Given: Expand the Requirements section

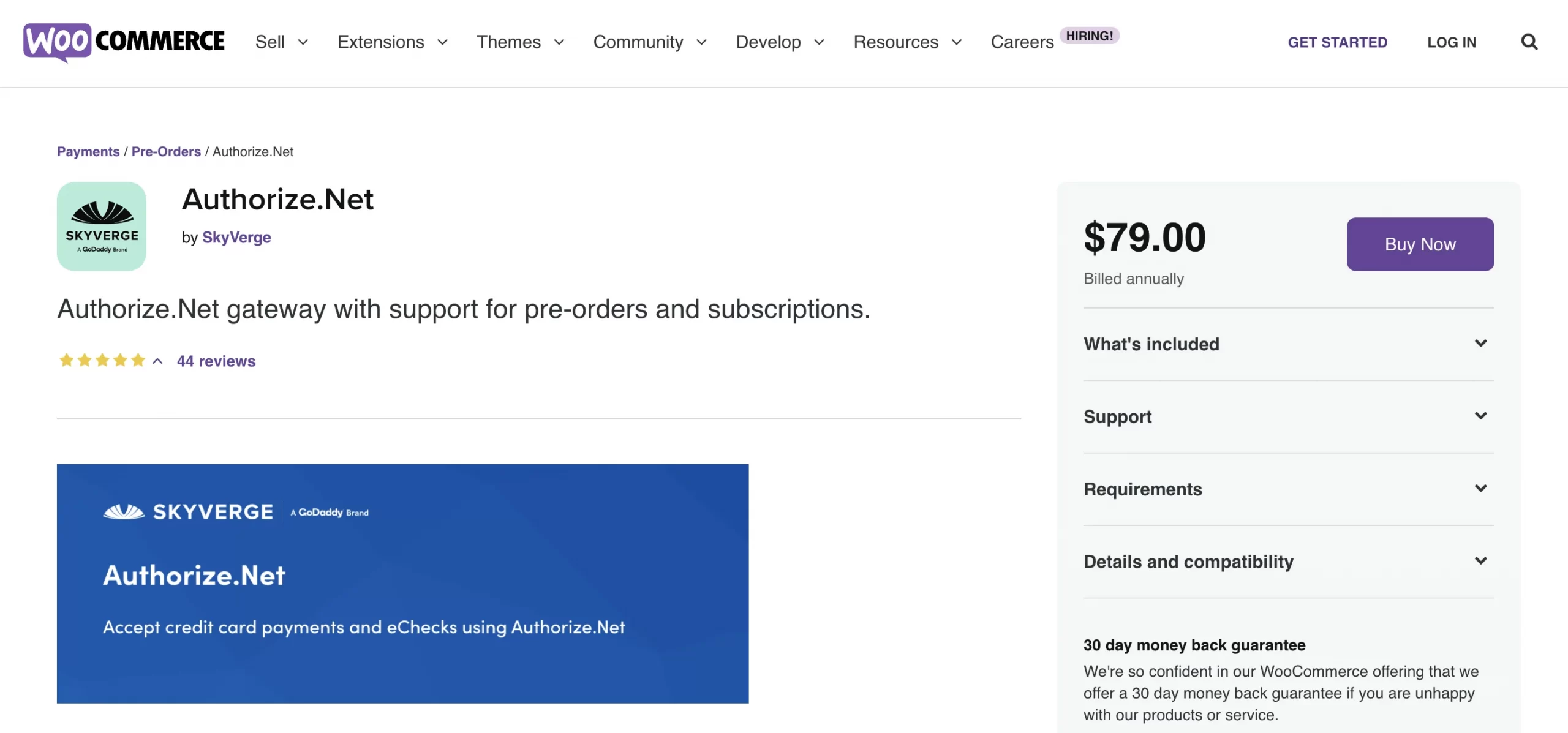Looking at the screenshot, I should click(x=1289, y=489).
